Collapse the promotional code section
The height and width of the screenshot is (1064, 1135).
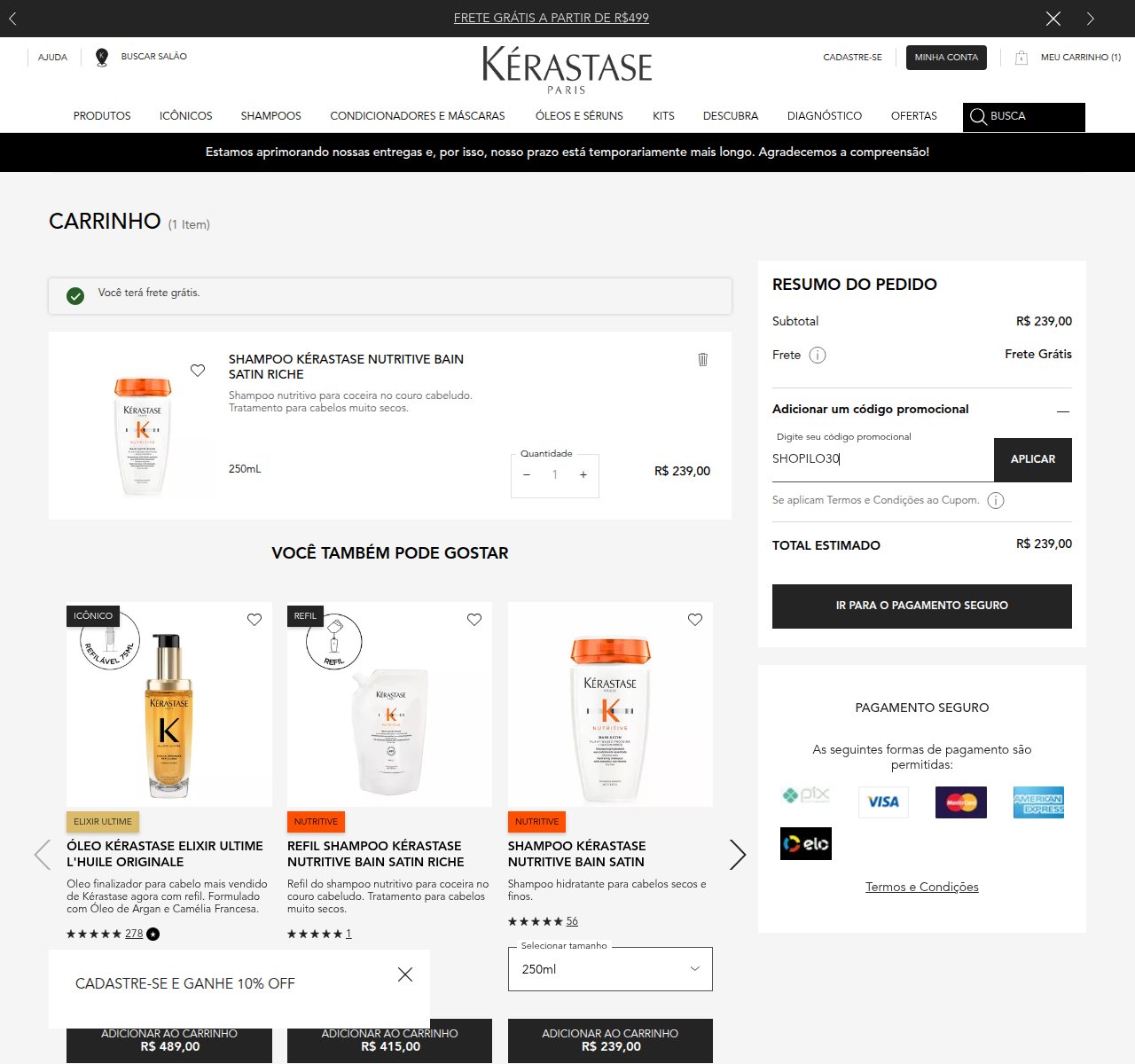[1063, 411]
